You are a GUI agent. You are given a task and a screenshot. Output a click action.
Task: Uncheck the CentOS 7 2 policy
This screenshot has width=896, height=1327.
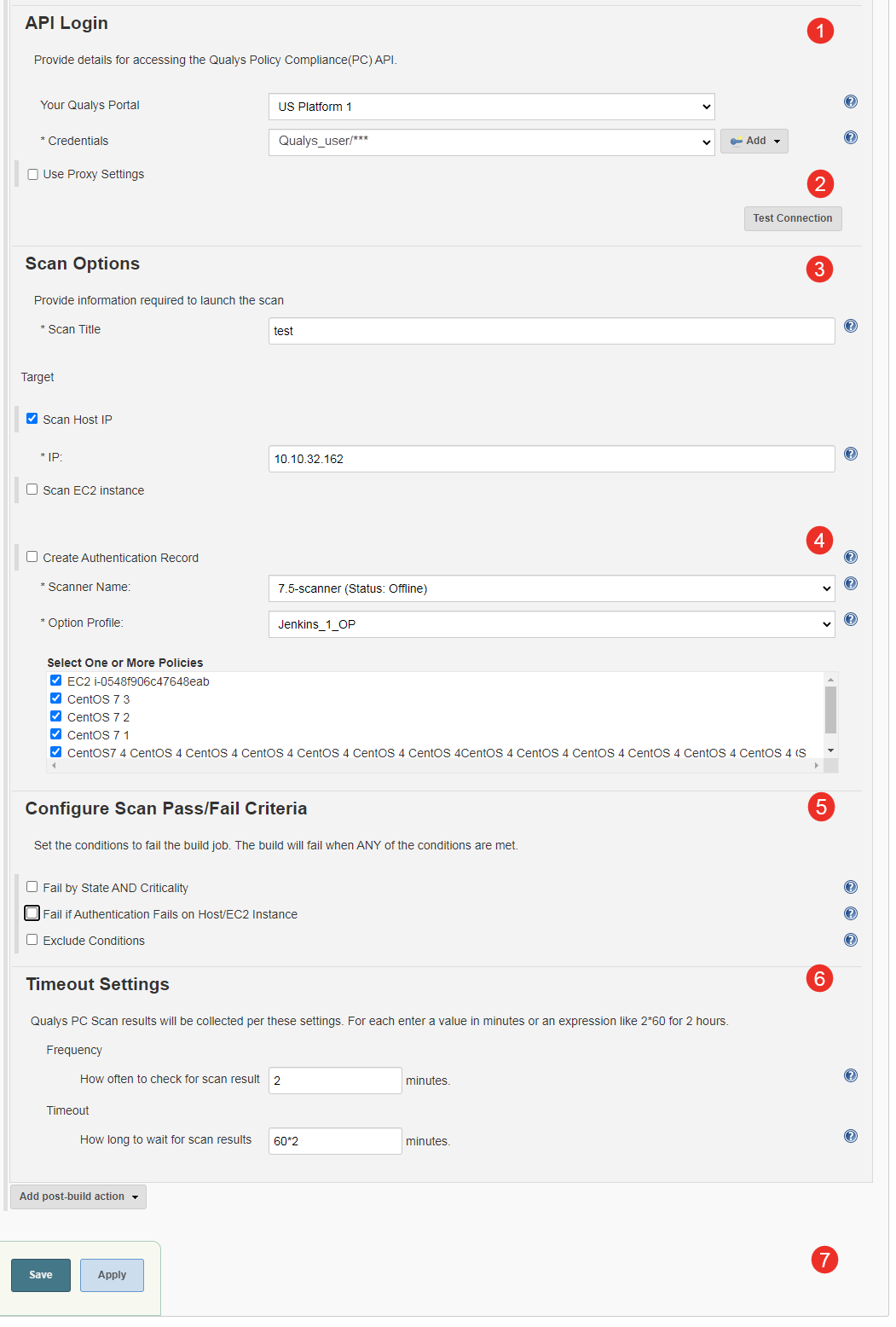click(56, 716)
